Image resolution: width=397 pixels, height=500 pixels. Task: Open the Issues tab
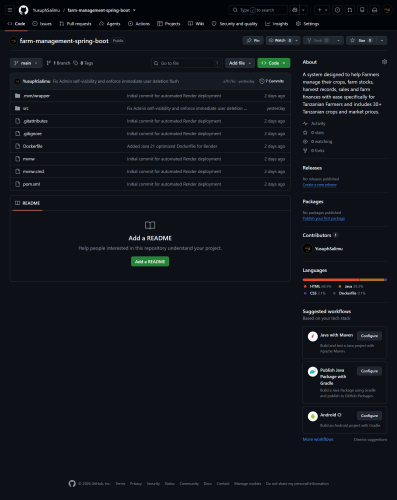click(x=42, y=24)
